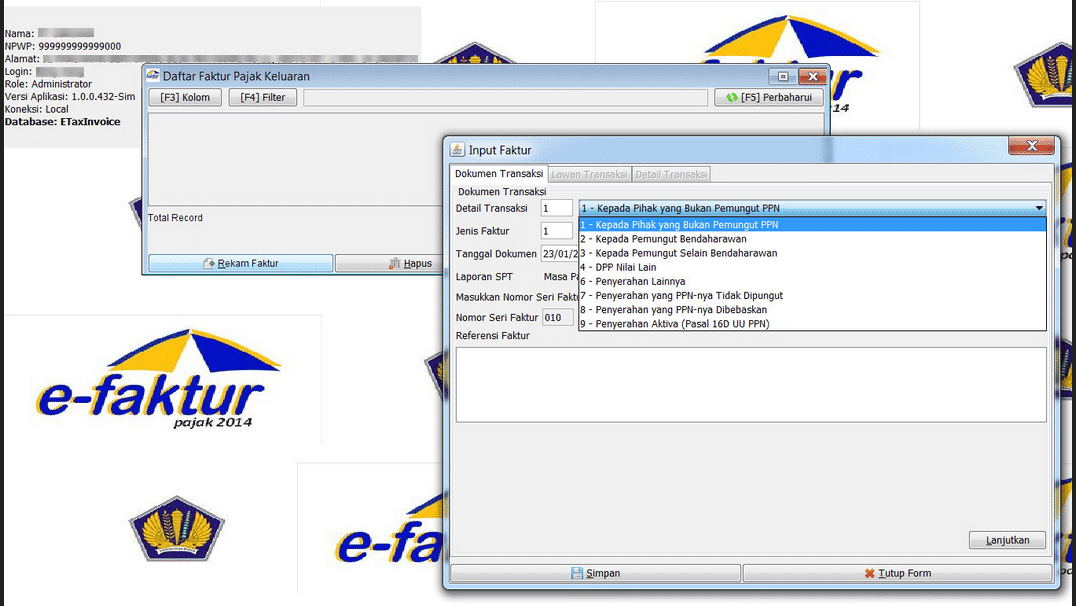Click the Hapus button

pyautogui.click(x=389, y=263)
